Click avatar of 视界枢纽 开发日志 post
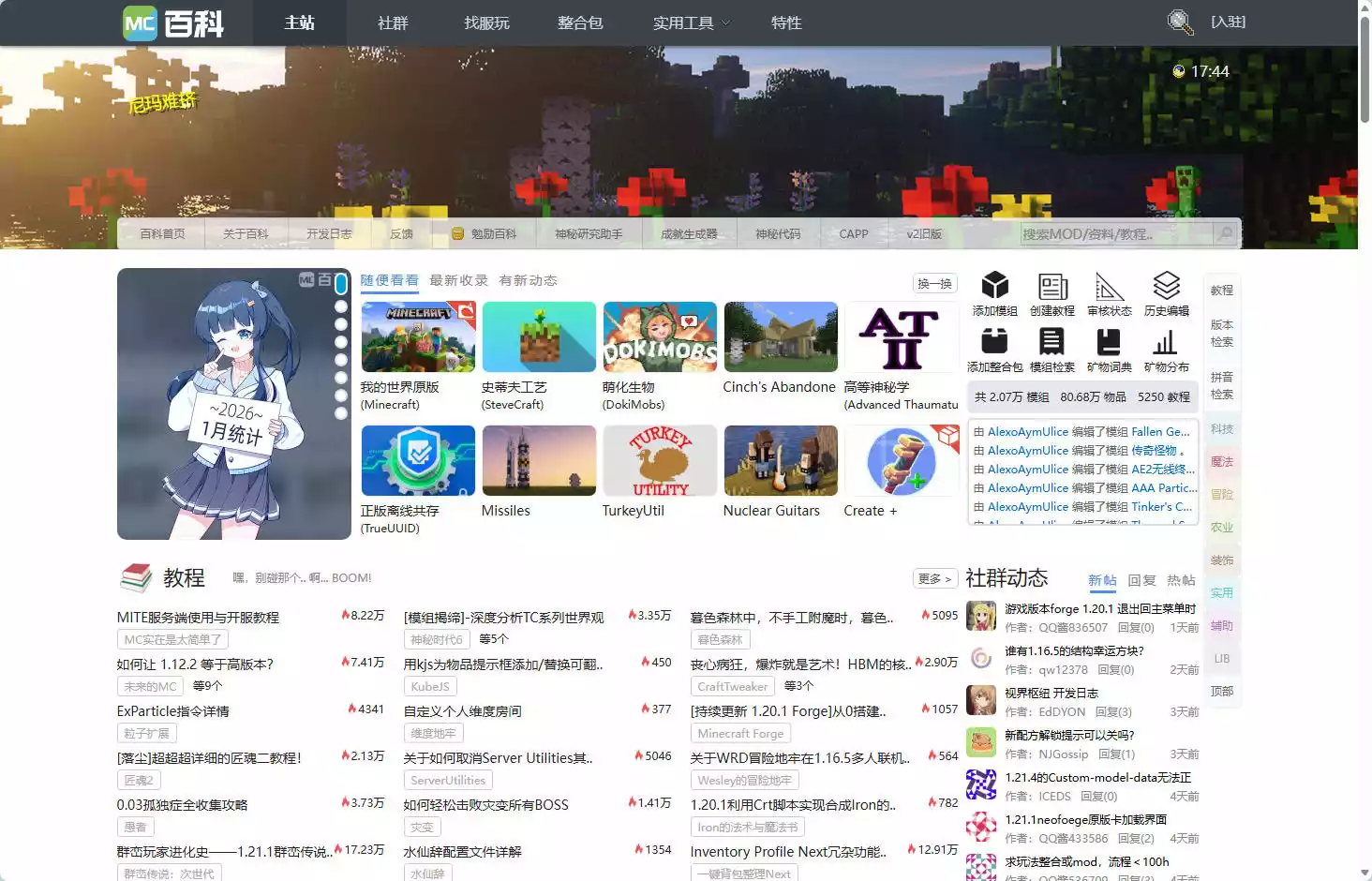This screenshot has width=1372, height=881. point(981,700)
